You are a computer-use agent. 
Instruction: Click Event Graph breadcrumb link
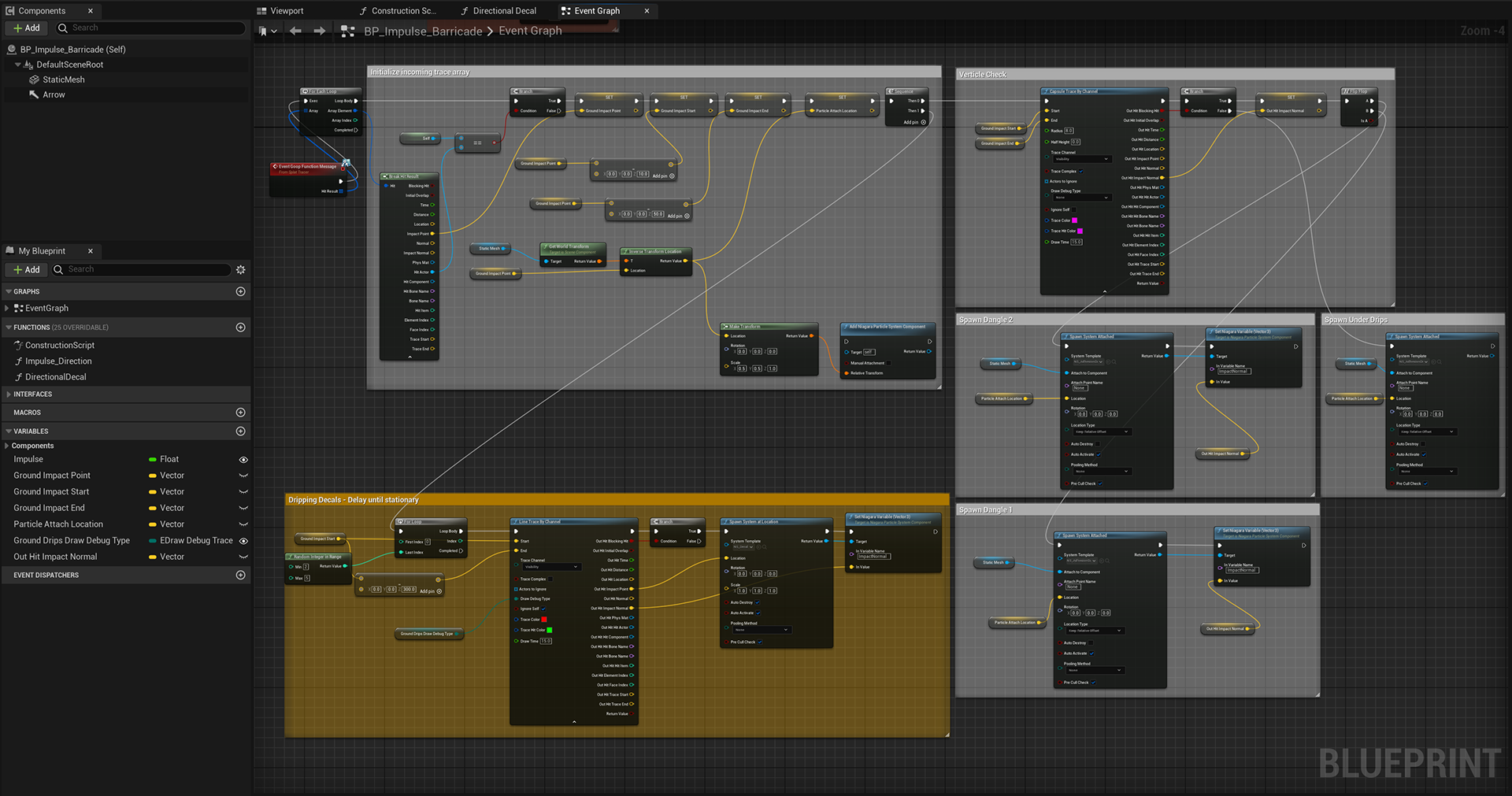tap(530, 31)
